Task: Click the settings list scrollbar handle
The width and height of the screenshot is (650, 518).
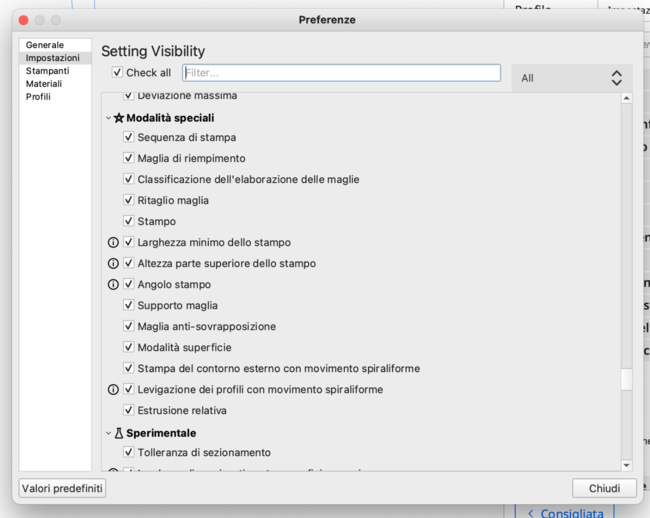Action: (x=627, y=380)
